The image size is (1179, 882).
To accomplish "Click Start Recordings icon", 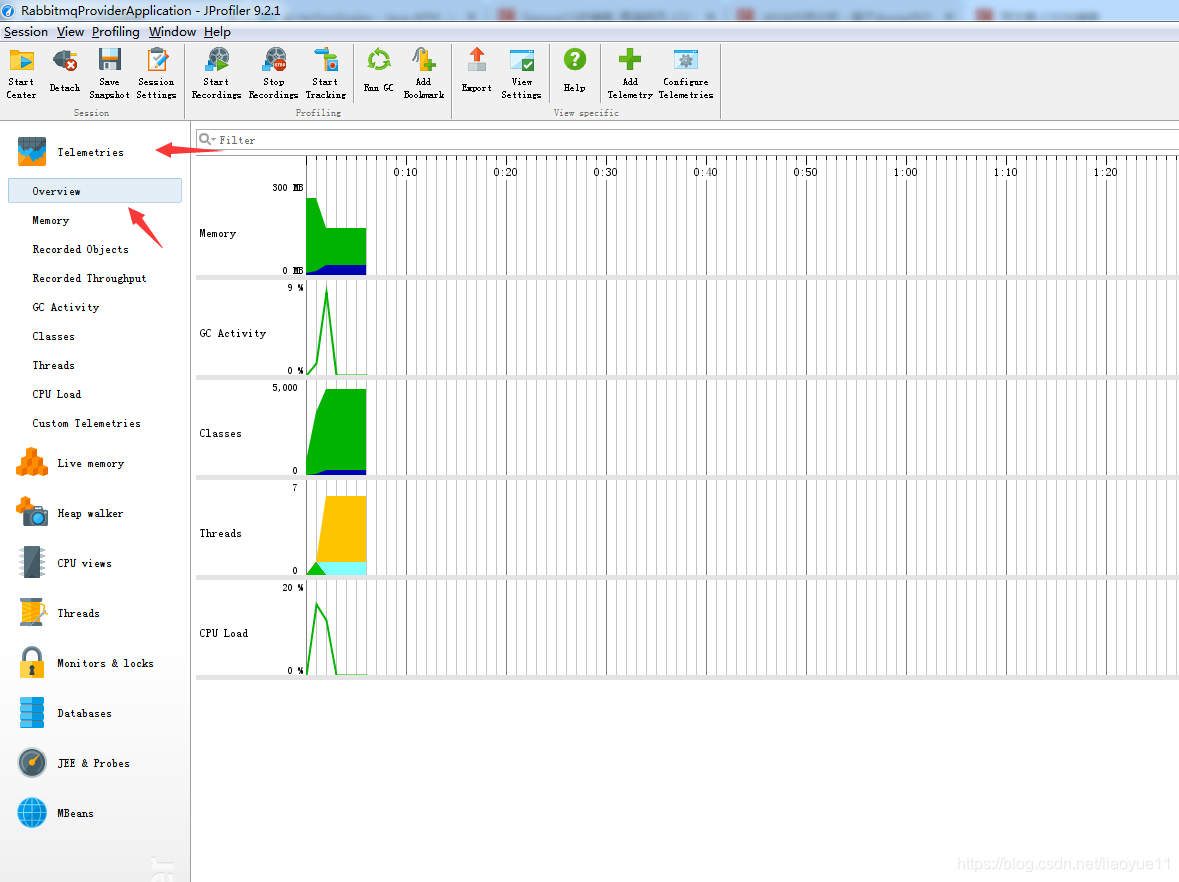I will pyautogui.click(x=217, y=73).
